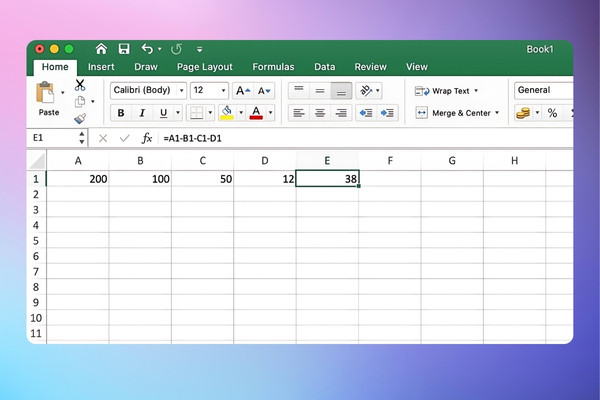The width and height of the screenshot is (600, 400).
Task: Toggle Italic formatting
Action: 142,113
